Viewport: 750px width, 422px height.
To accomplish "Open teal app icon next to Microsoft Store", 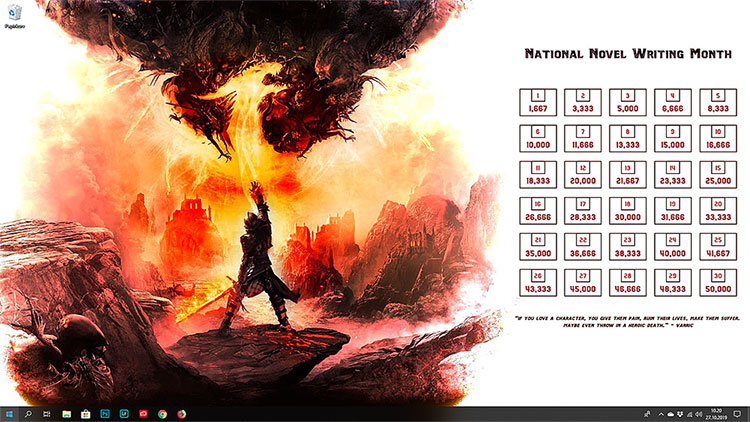I will [105, 414].
